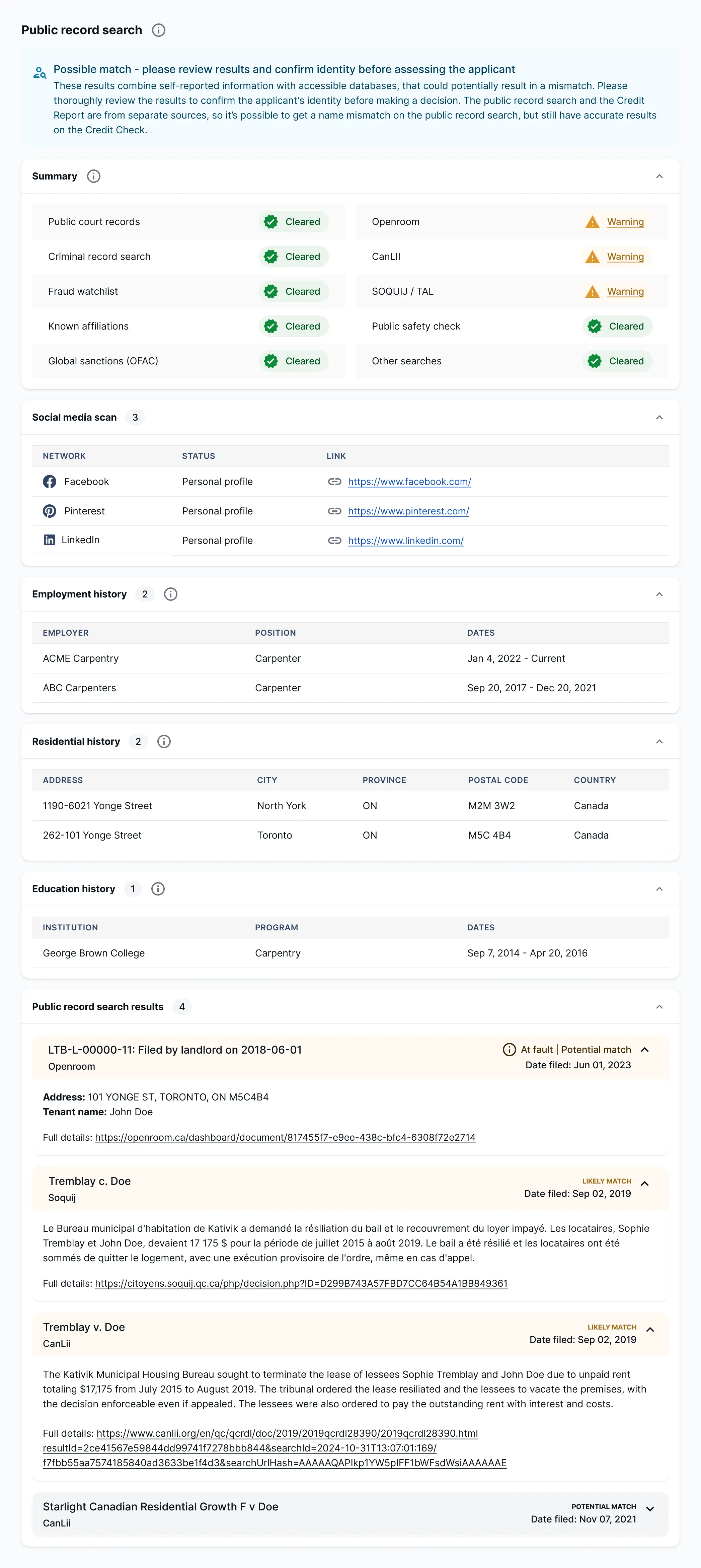Open the citoyens.soquij.qc.ca decision link
Image resolution: width=701 pixels, height=1568 pixels.
pyautogui.click(x=301, y=1283)
